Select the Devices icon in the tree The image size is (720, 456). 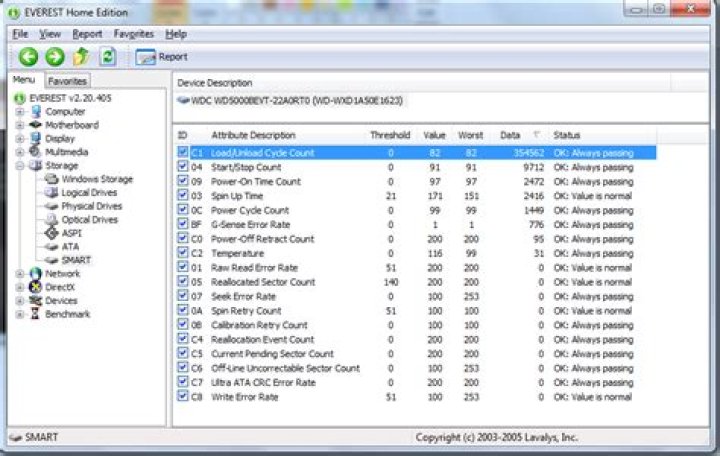point(36,300)
